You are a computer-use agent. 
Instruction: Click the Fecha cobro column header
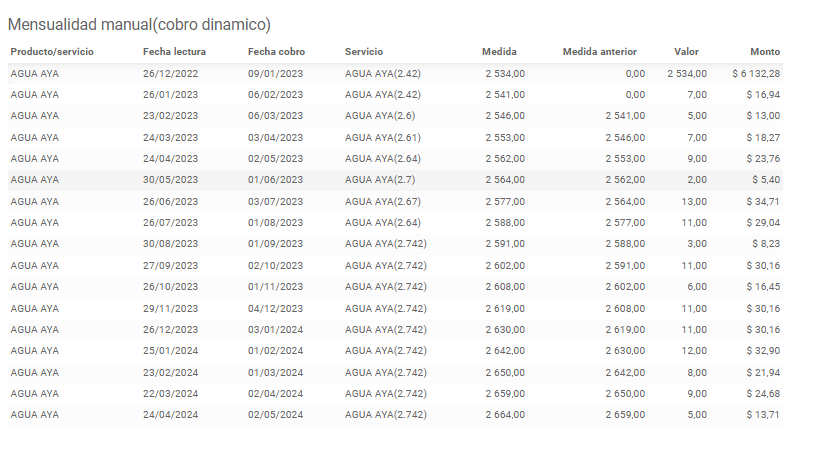(x=276, y=52)
